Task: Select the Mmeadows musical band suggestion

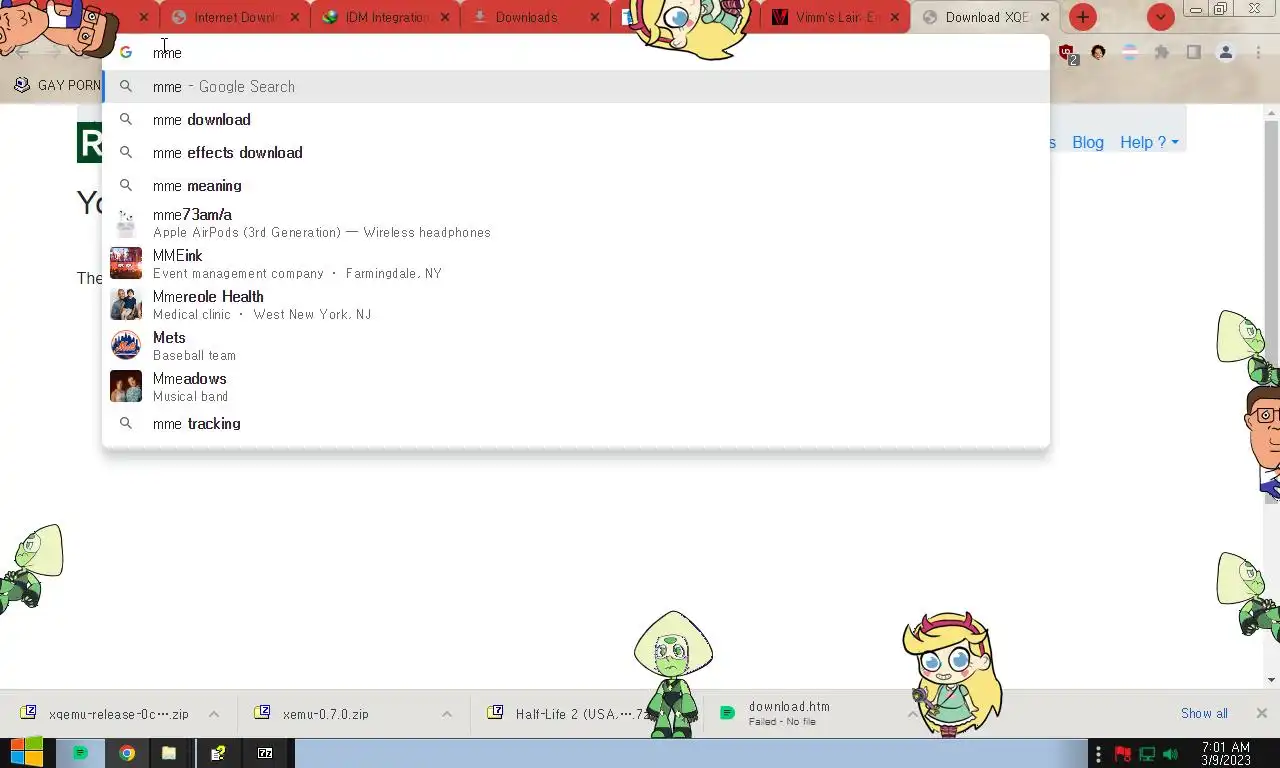Action: point(576,386)
